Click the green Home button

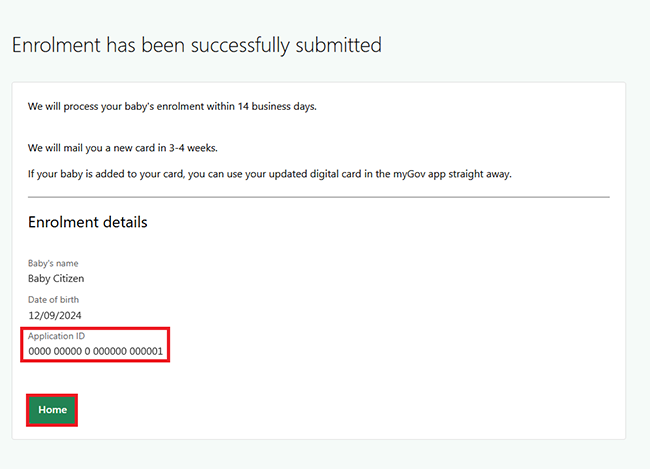(x=52, y=410)
